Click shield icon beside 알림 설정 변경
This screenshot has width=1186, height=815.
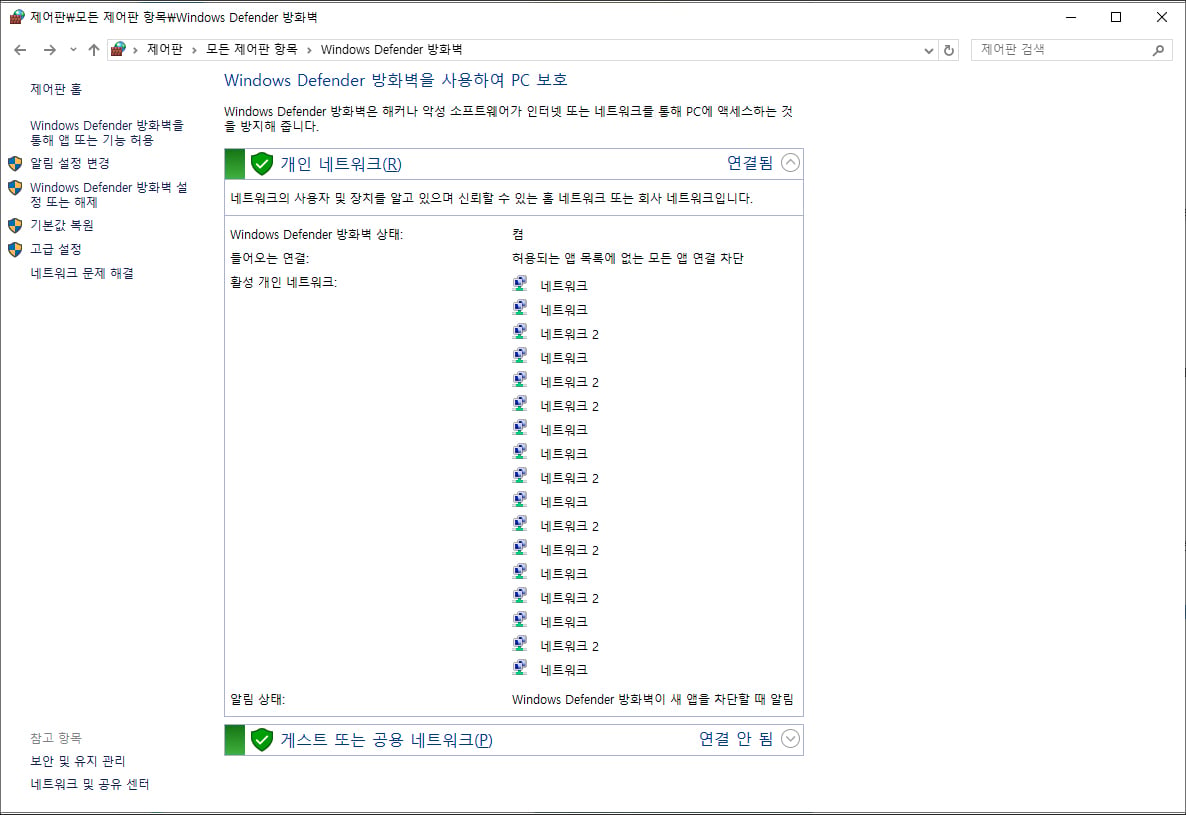15,163
